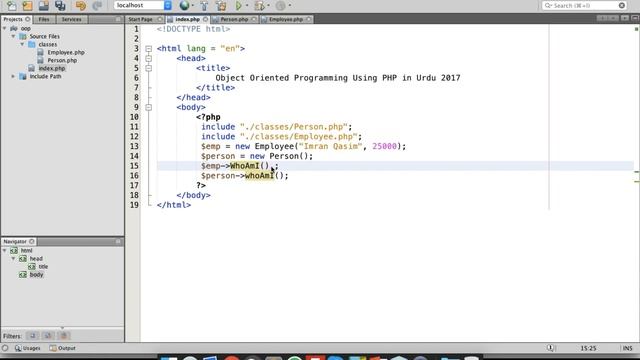
Task: Close the Navigator panel
Action: click(32, 242)
